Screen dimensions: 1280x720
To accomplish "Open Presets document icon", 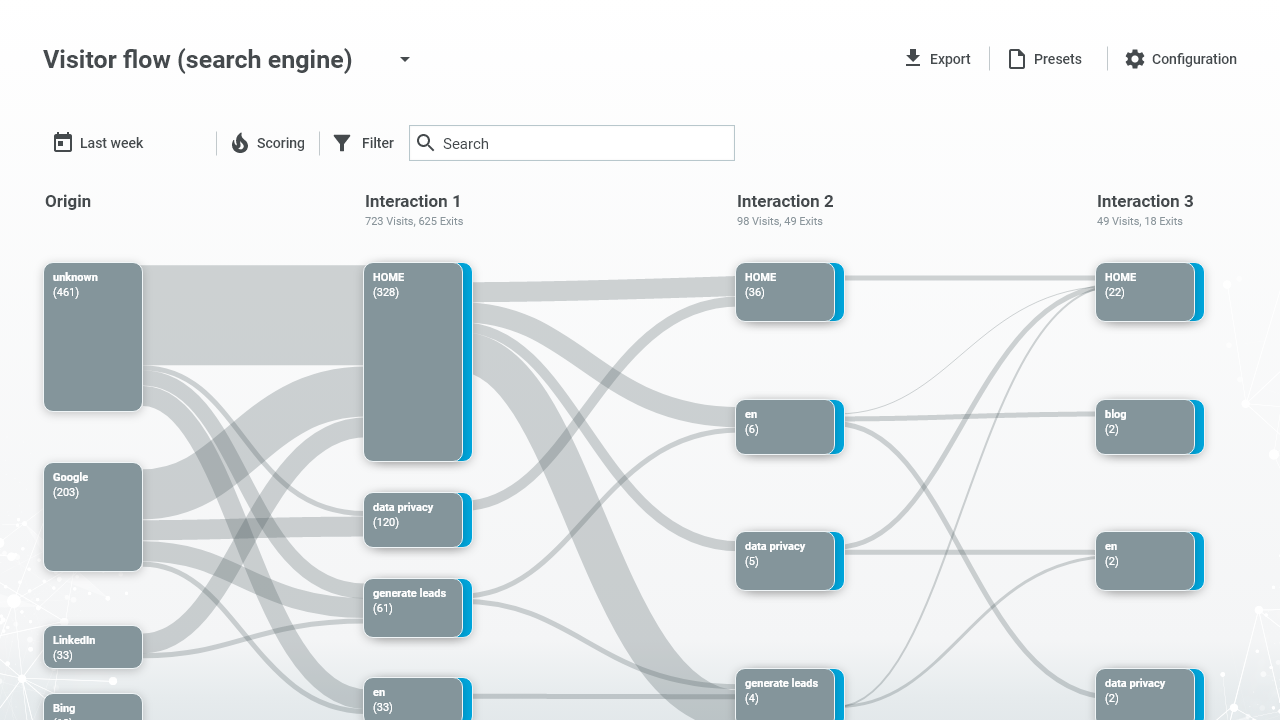I will point(1017,59).
